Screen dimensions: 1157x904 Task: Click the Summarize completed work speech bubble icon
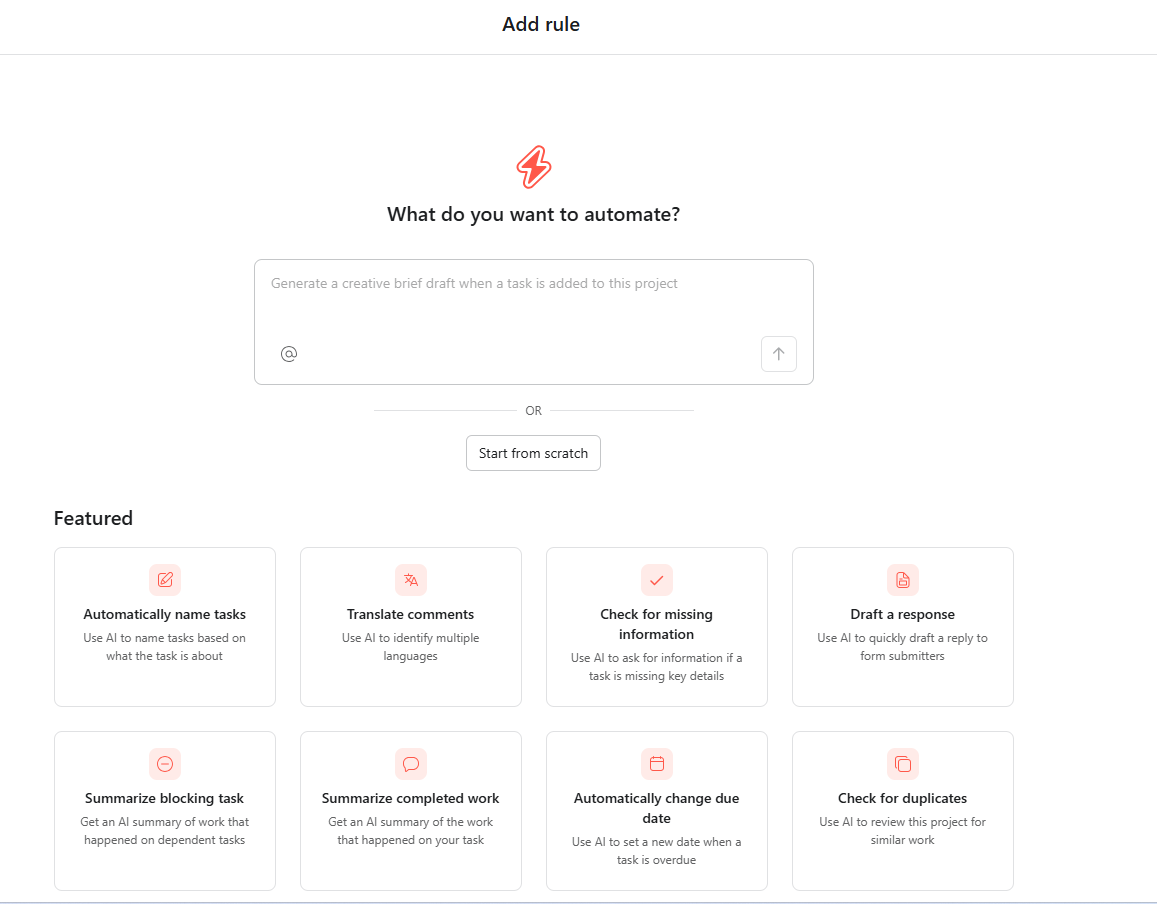point(410,764)
